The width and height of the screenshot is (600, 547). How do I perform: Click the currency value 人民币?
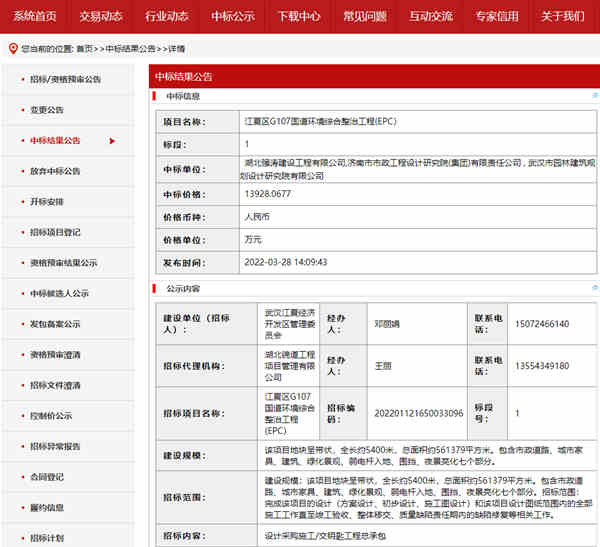[x=257, y=217]
